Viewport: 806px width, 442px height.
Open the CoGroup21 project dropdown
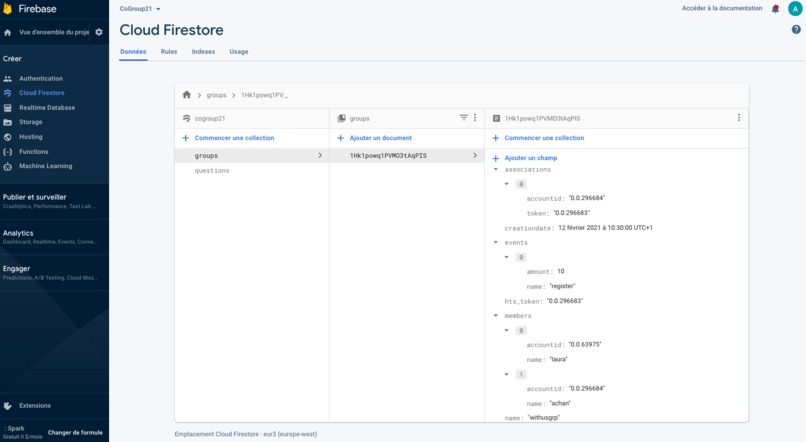[x=140, y=9]
